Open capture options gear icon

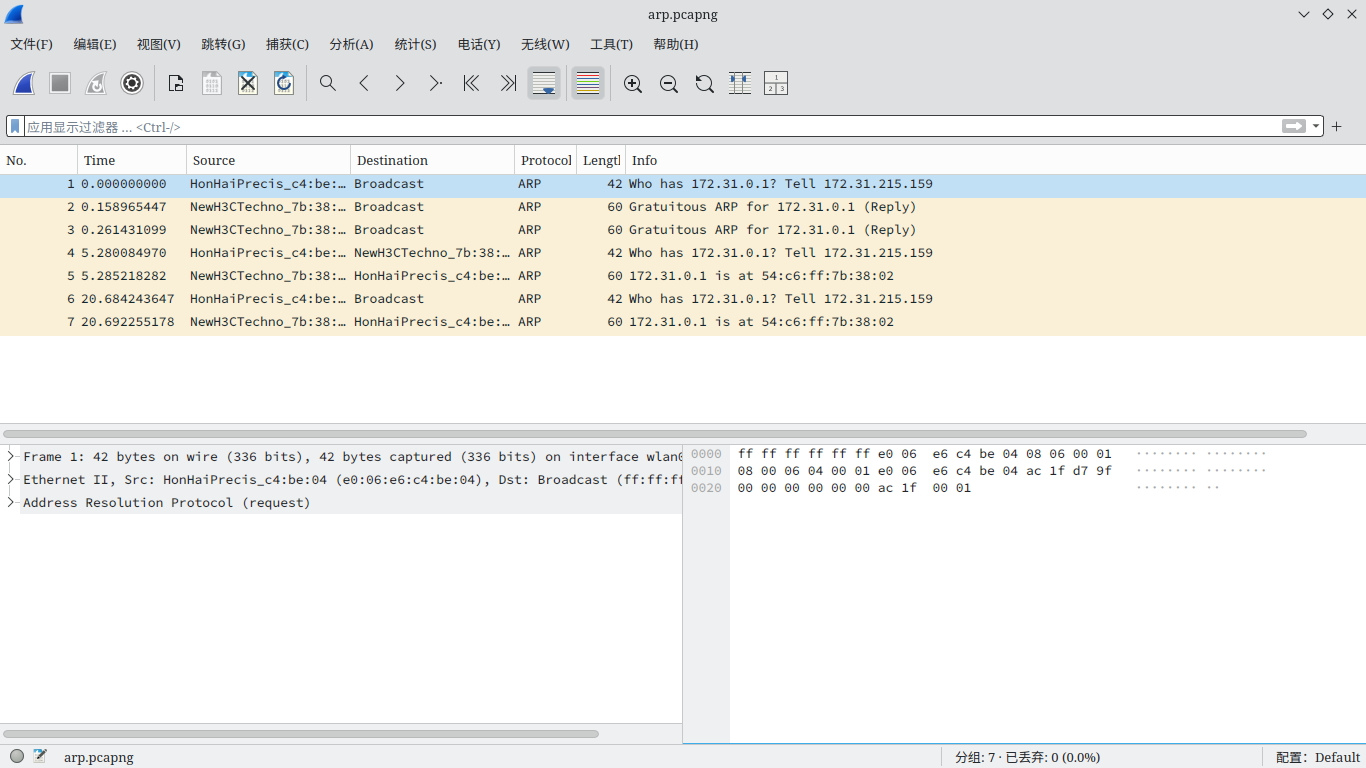(x=132, y=84)
